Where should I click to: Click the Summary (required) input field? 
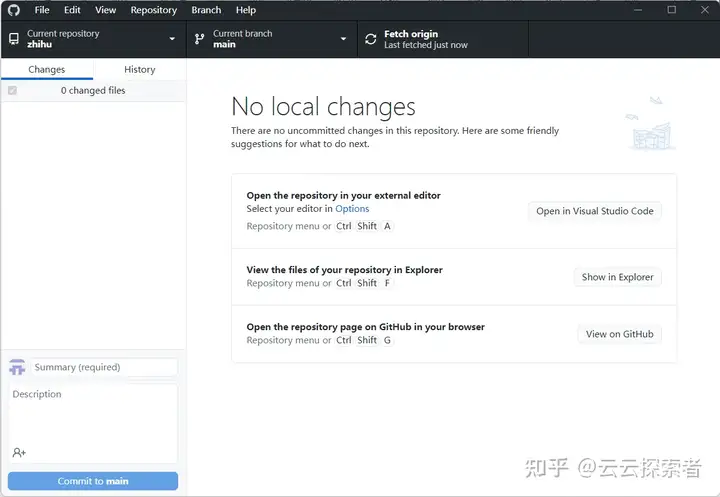tap(104, 367)
